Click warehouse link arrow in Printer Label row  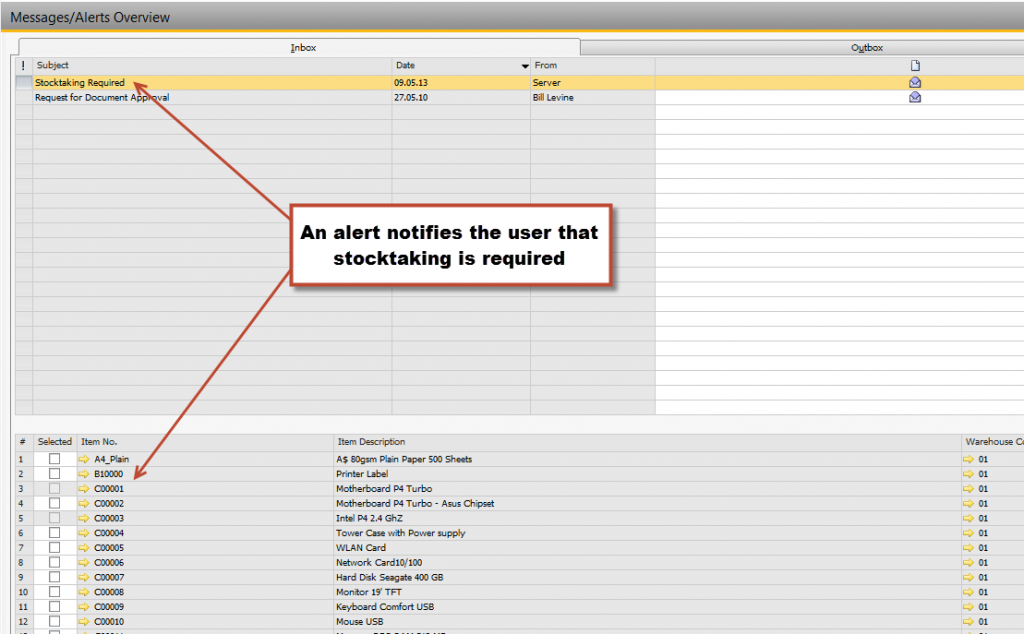pyautogui.click(x=968, y=474)
